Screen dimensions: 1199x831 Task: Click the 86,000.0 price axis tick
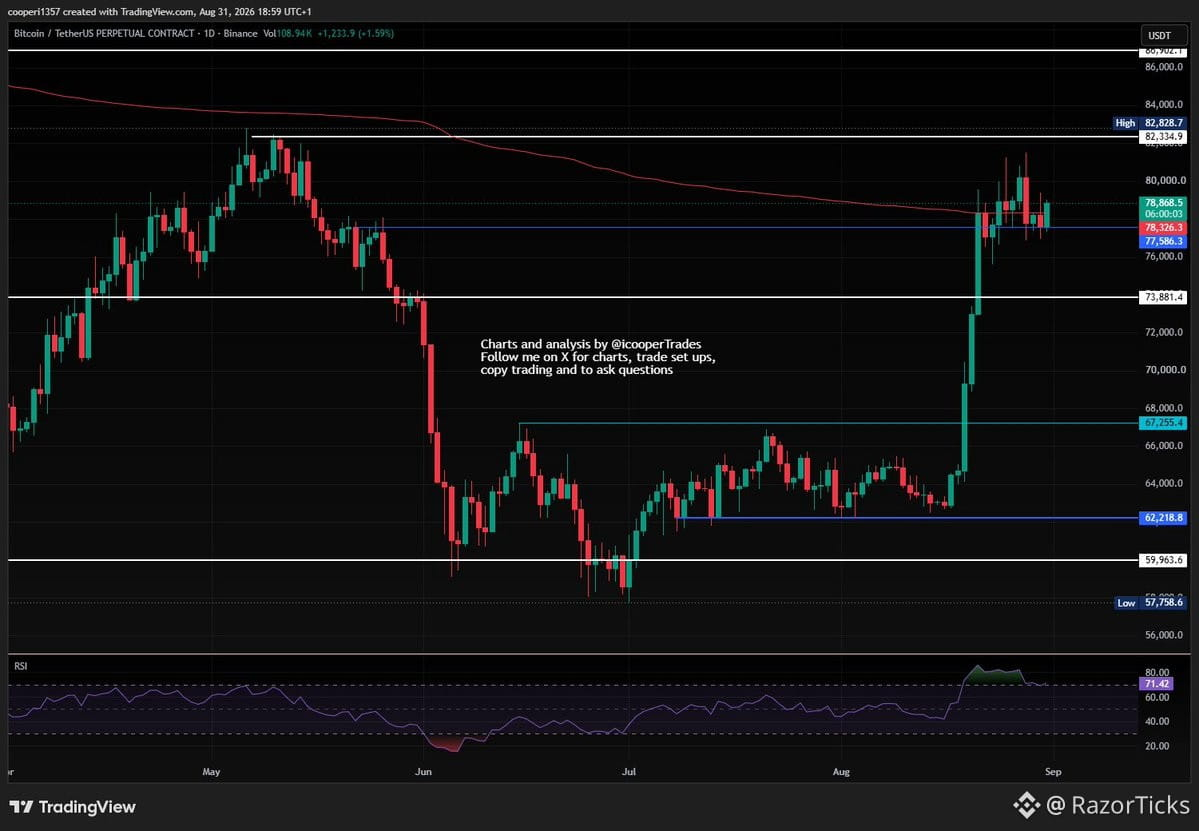pos(1164,67)
